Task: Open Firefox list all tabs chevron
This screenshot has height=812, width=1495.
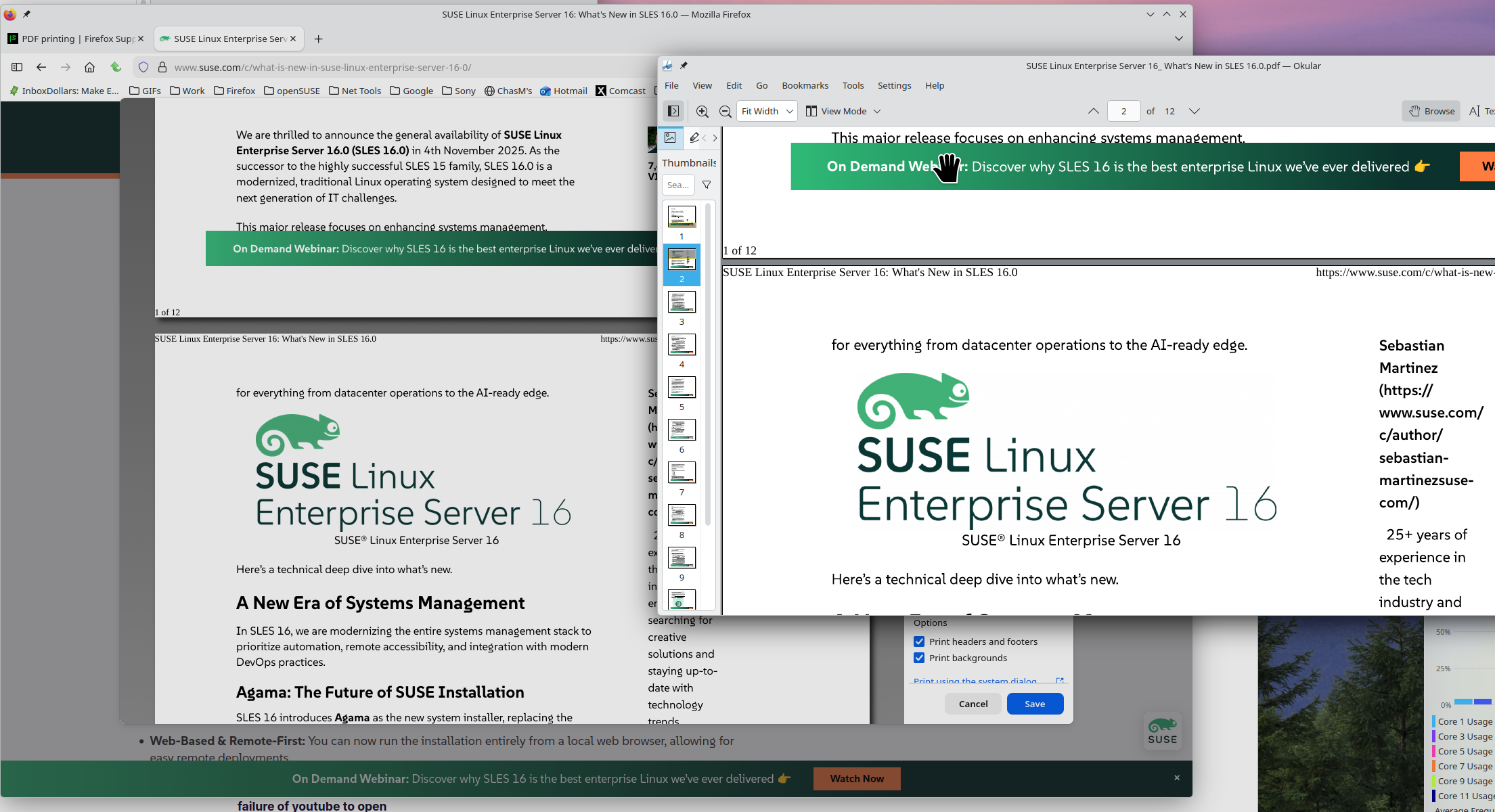Action: (1178, 39)
